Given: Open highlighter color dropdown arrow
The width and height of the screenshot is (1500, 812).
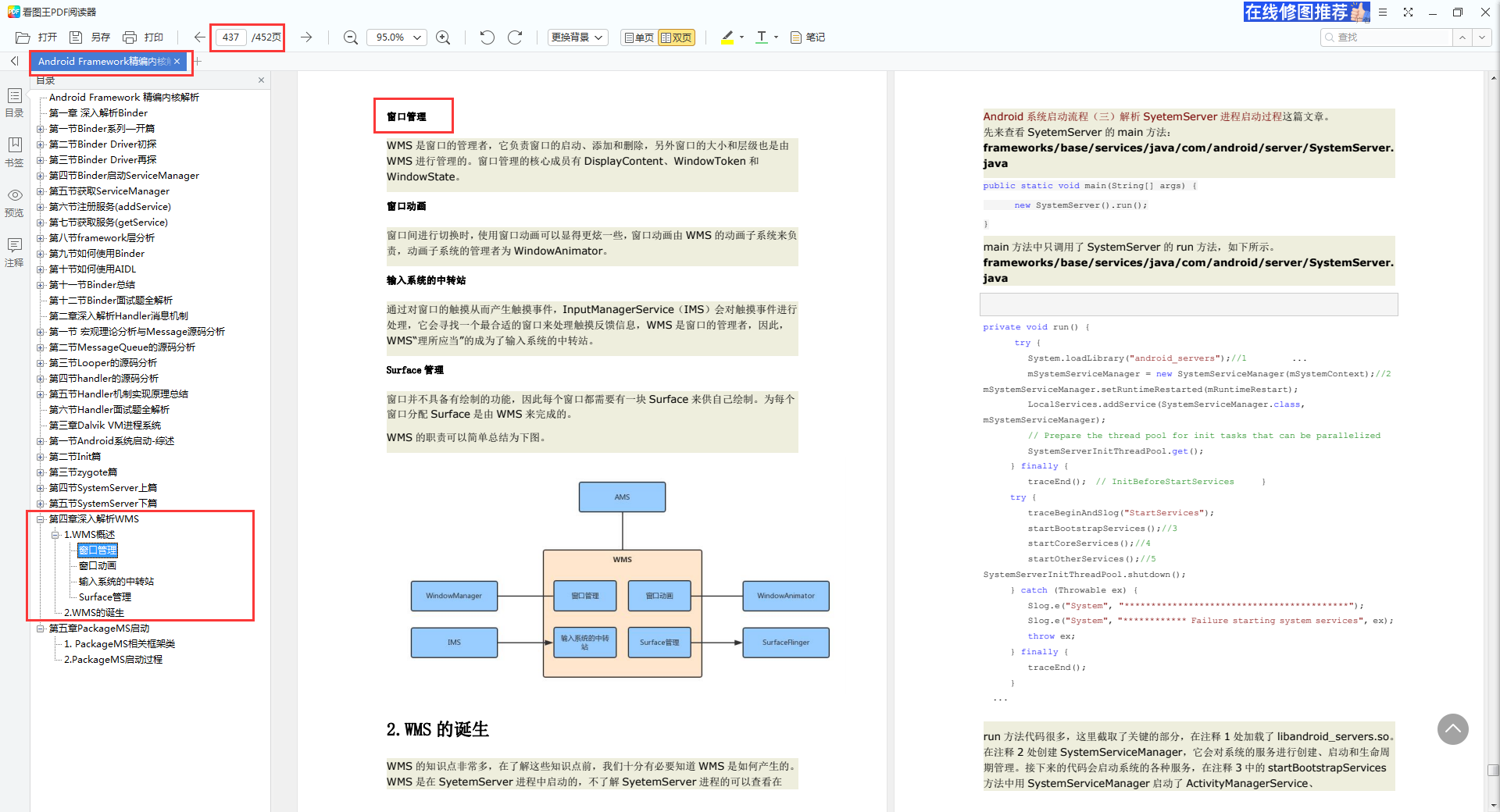Looking at the screenshot, I should [x=741, y=37].
